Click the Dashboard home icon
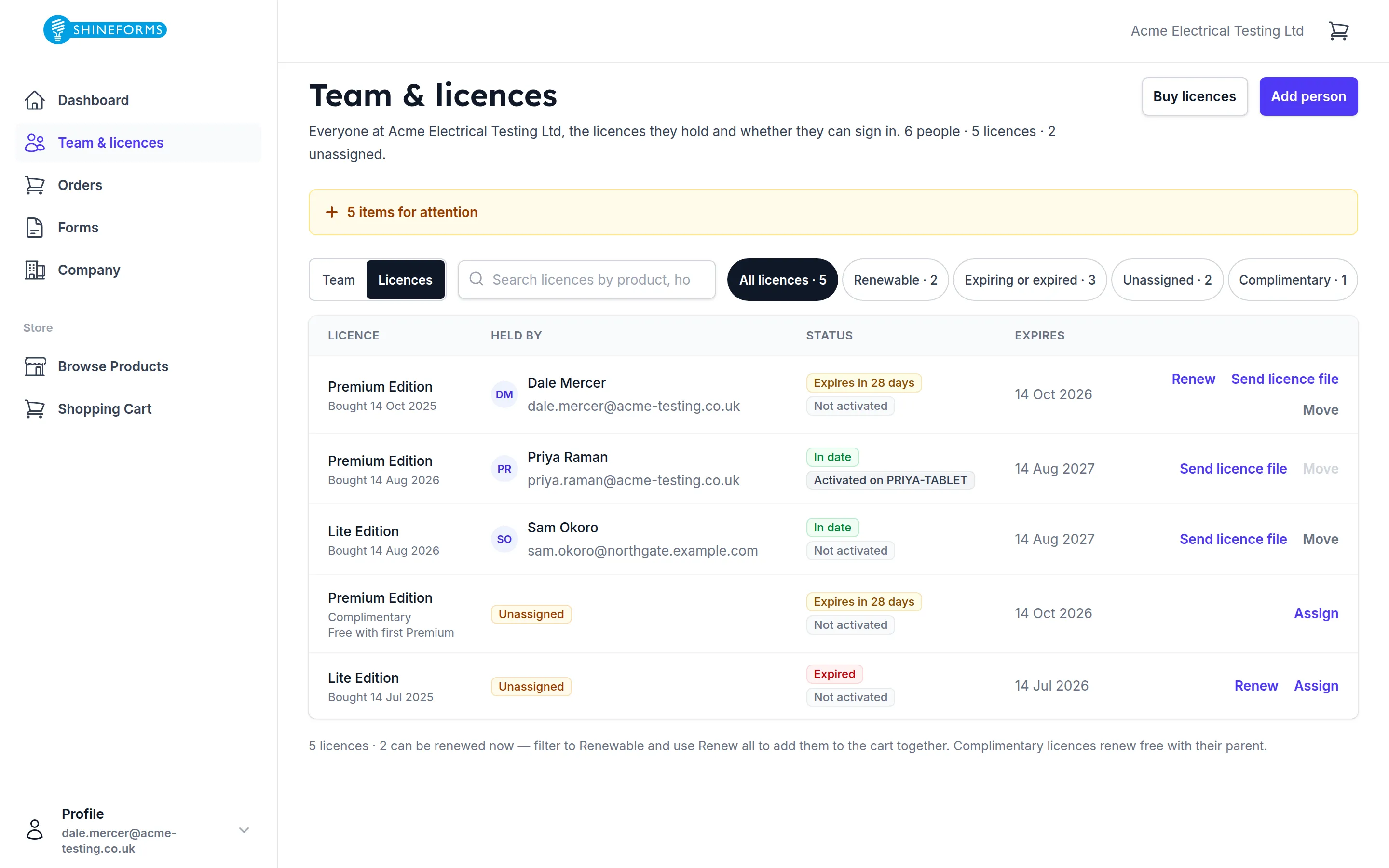Viewport: 1389px width, 868px height. 34,100
